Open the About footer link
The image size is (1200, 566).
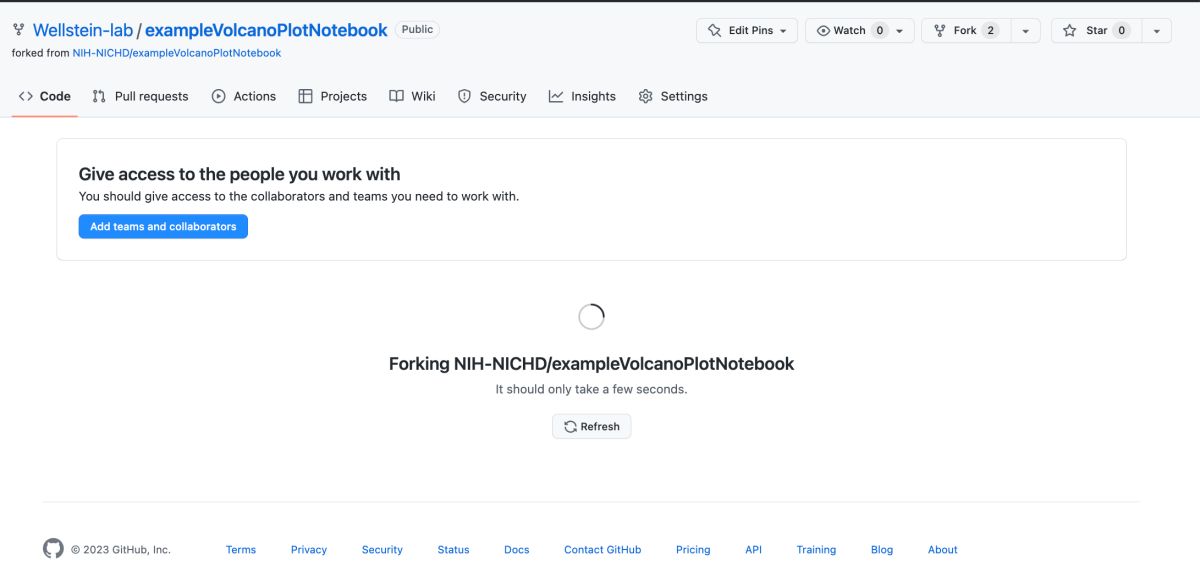pos(943,550)
